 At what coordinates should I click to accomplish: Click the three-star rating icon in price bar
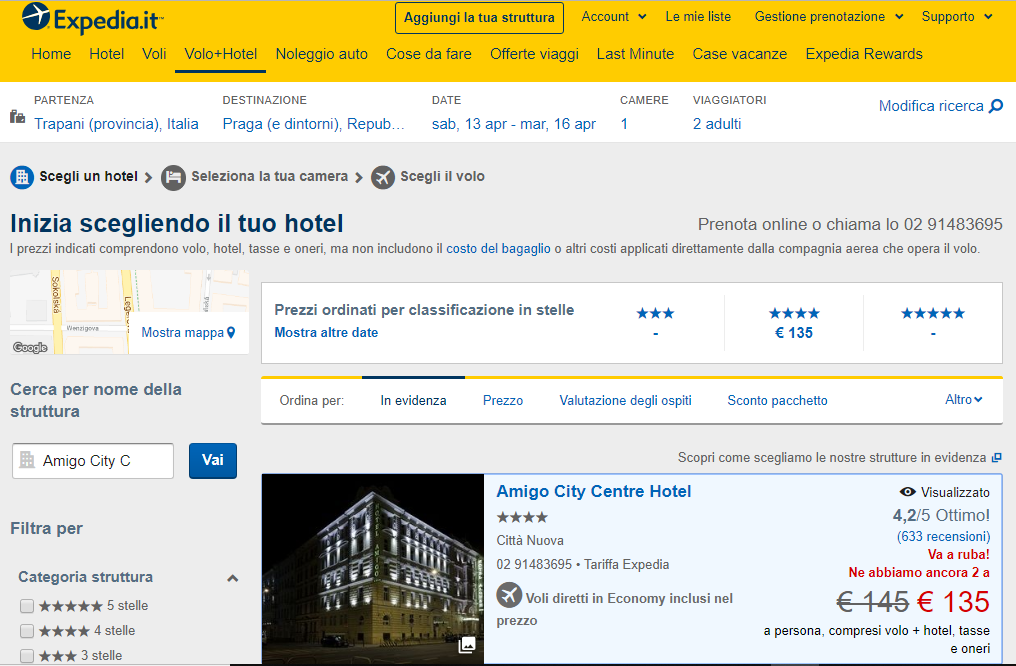(655, 314)
